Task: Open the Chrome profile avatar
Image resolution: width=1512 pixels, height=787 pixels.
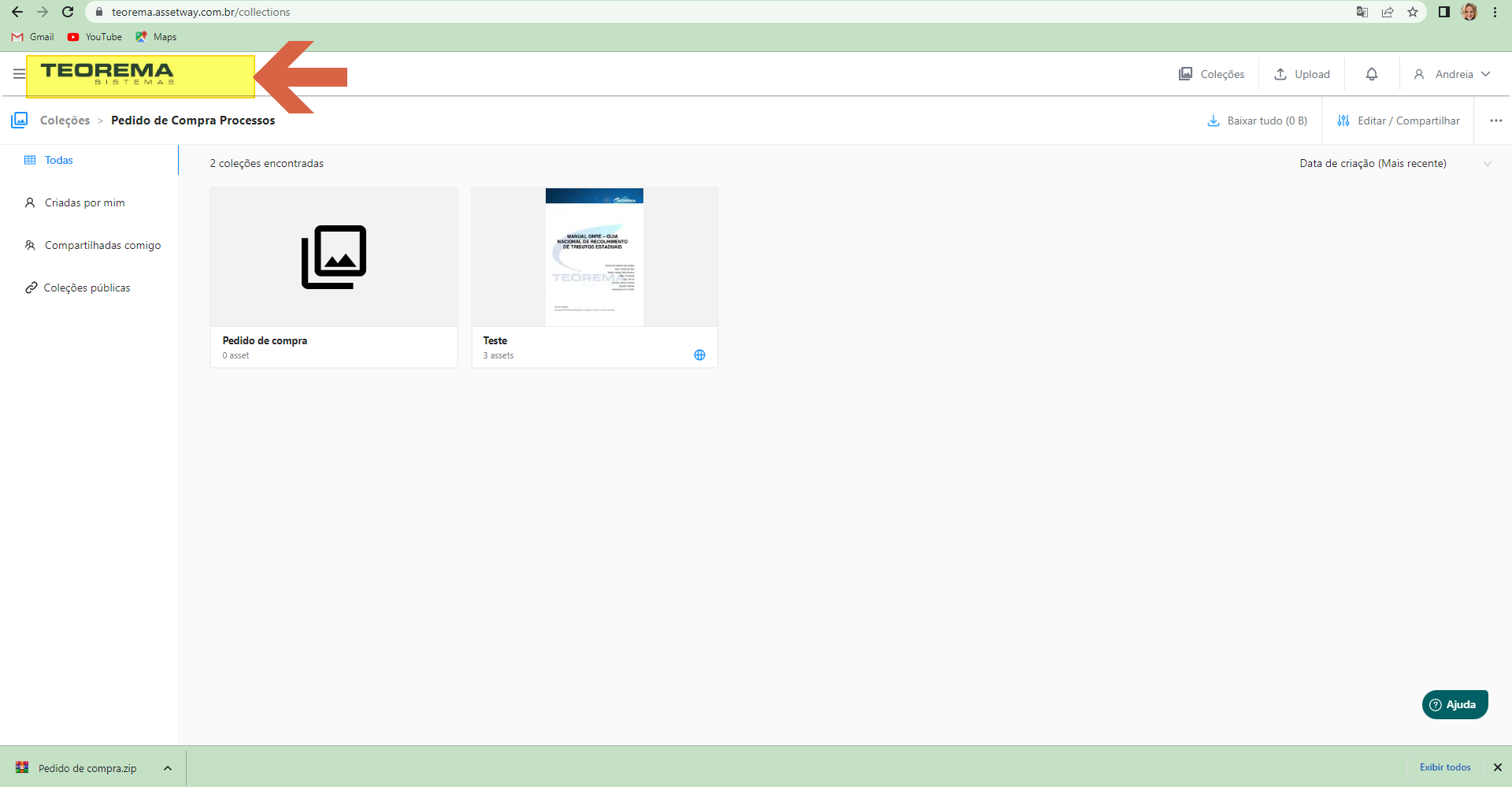Action: 1469,12
